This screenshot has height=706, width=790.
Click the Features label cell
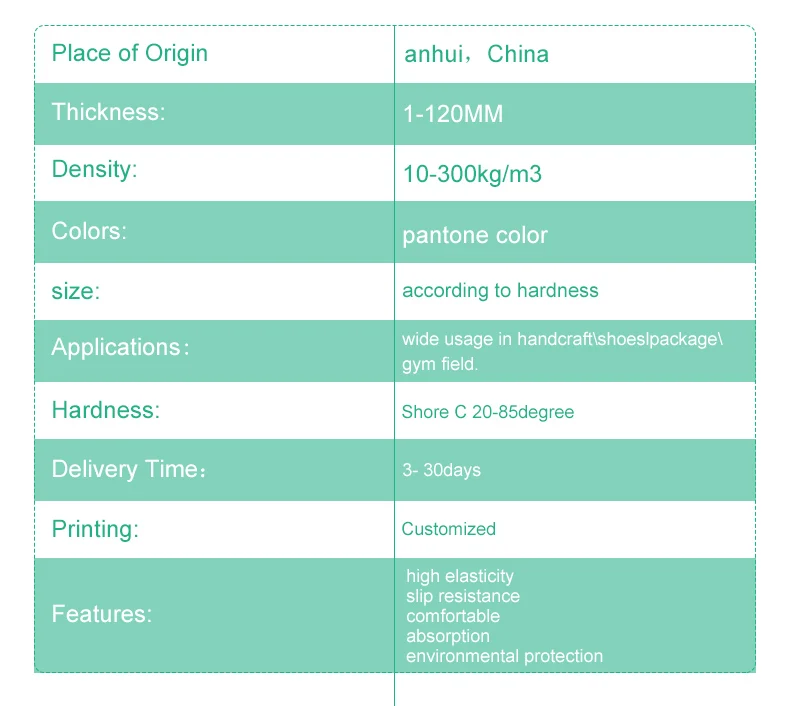tap(214, 615)
